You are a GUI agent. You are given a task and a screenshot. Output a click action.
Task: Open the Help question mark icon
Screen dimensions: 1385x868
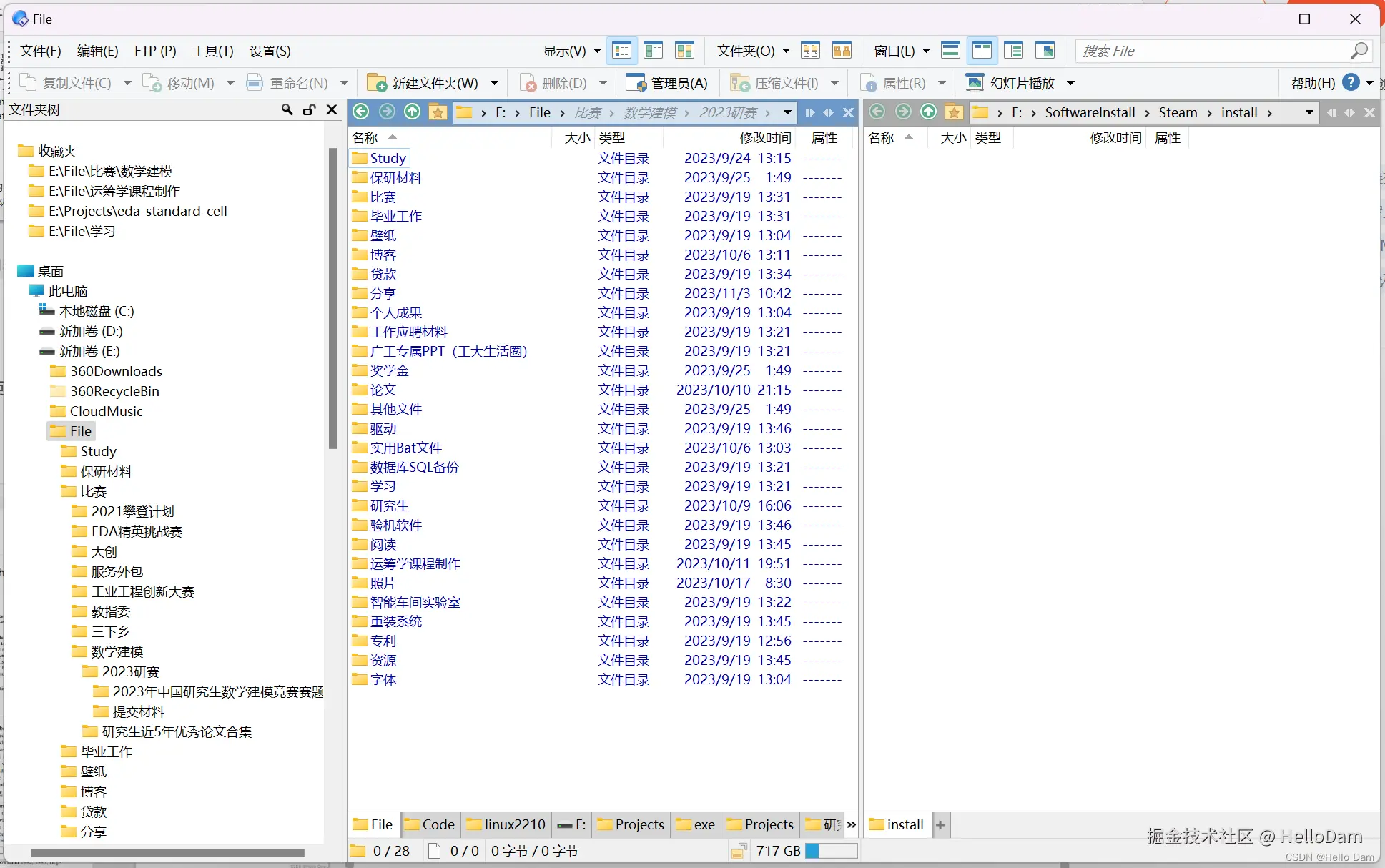[x=1350, y=82]
